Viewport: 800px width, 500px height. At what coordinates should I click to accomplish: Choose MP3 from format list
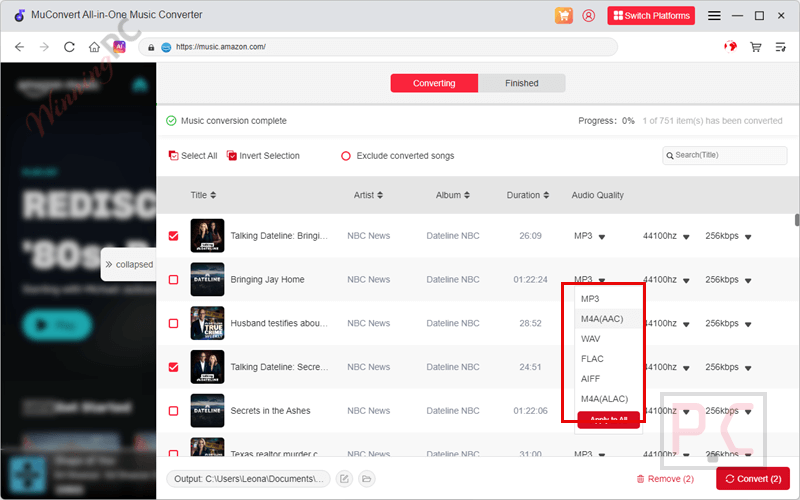pyautogui.click(x=608, y=299)
